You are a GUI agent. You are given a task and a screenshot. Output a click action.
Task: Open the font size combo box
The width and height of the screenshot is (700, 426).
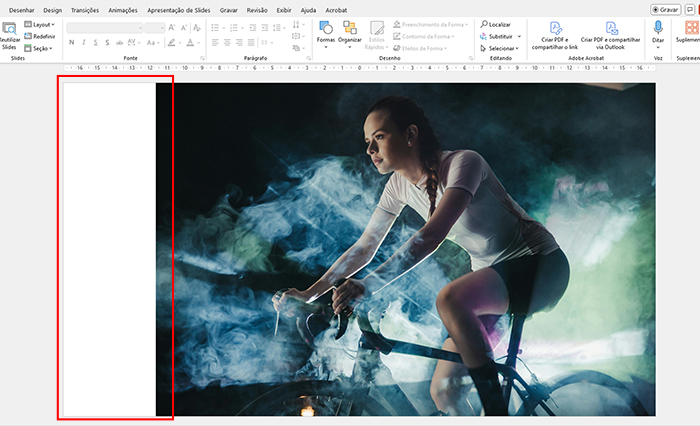(x=155, y=28)
